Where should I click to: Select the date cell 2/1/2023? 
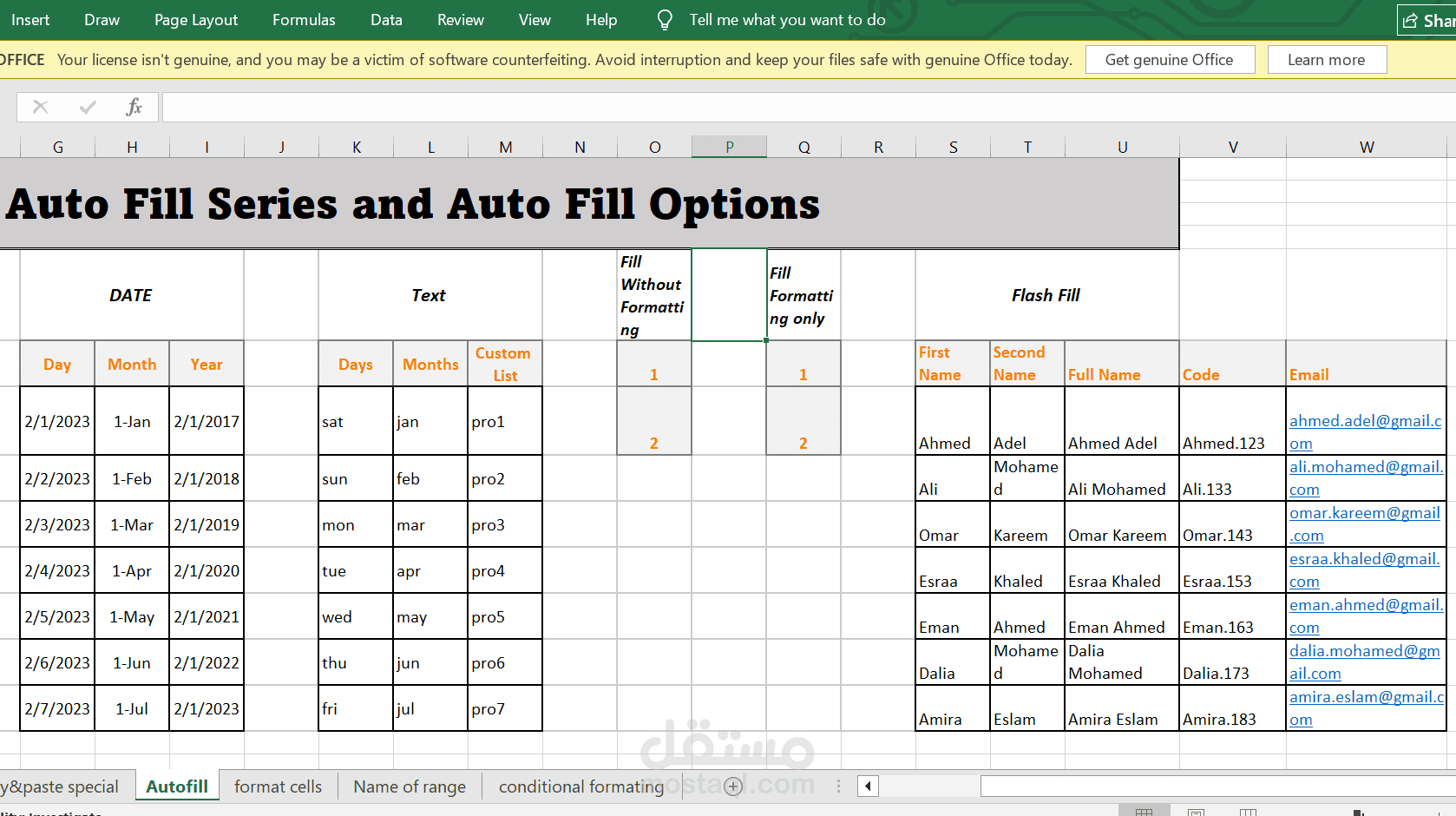[57, 421]
